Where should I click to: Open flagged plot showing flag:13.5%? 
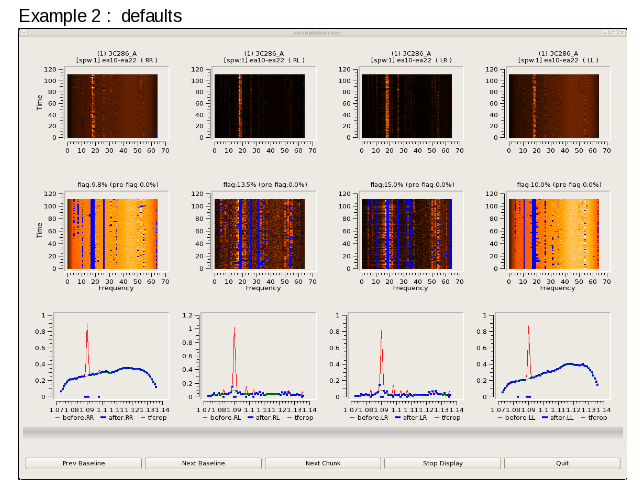pyautogui.click(x=260, y=234)
